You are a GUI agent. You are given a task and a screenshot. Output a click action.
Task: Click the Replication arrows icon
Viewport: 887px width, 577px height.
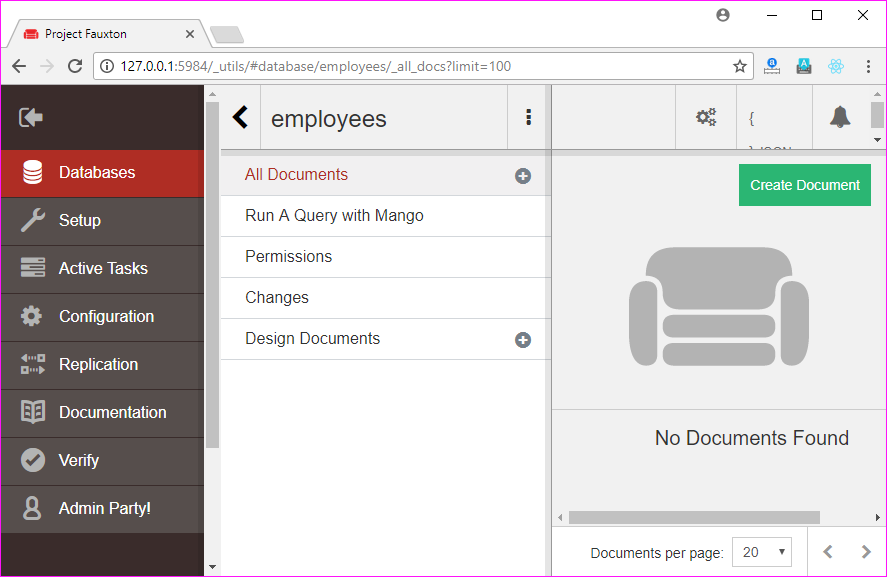[33, 364]
